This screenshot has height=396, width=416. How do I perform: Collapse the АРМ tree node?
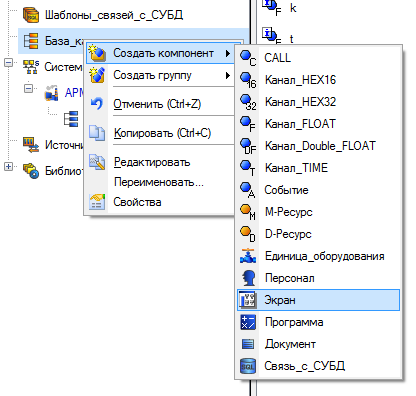pyautogui.click(x=29, y=88)
